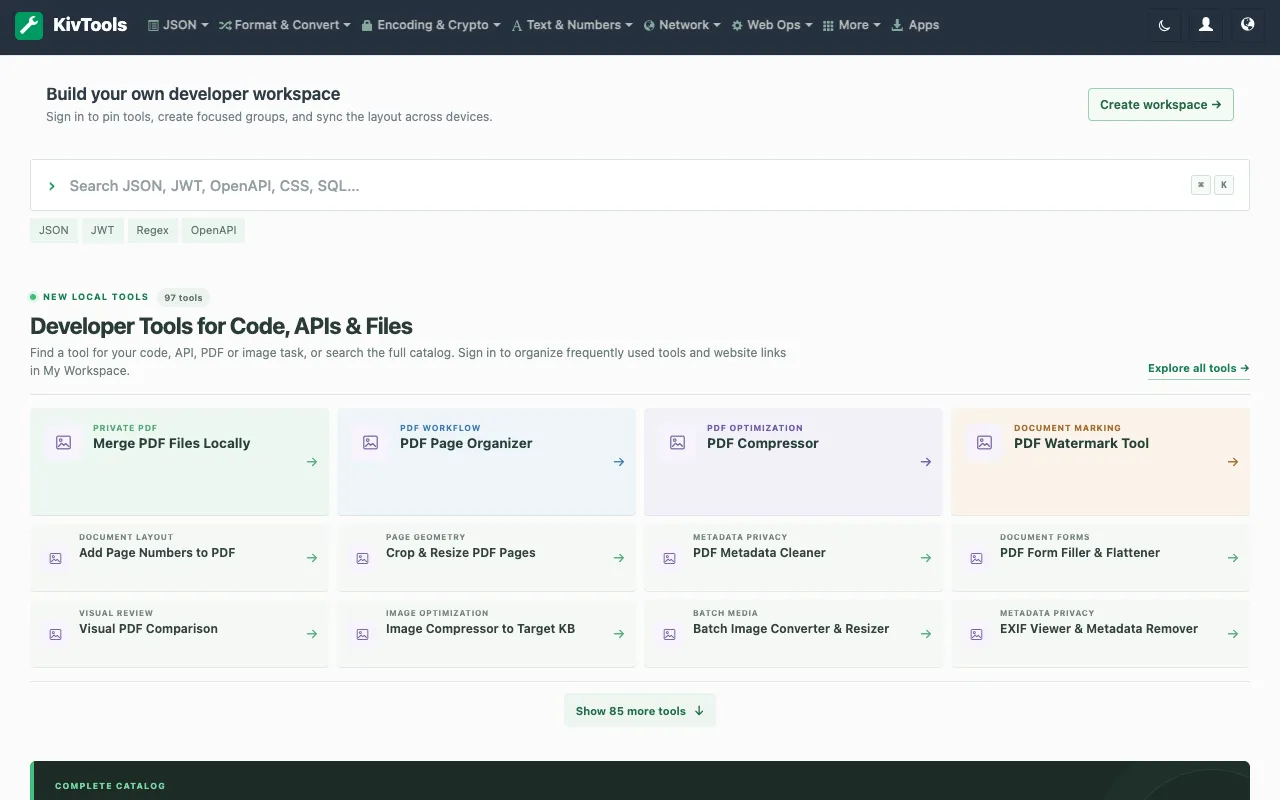Click arrow on Visual PDF Comparison card

click(x=312, y=634)
